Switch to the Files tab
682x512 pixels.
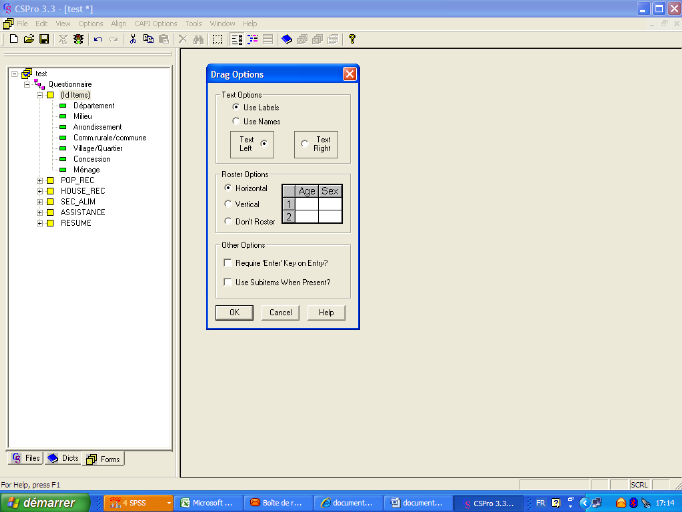coord(26,458)
